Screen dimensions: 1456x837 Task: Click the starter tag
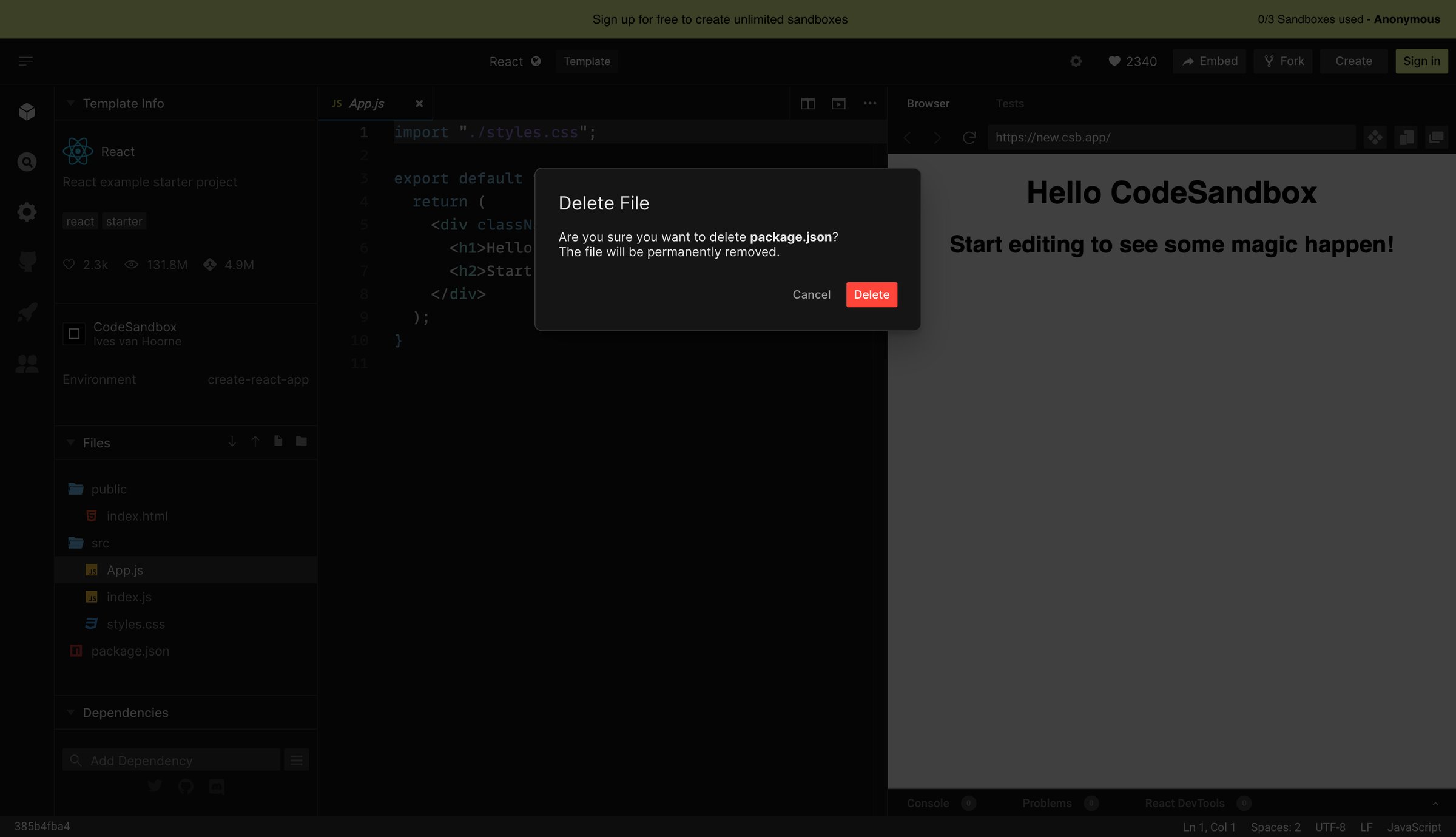(x=124, y=222)
